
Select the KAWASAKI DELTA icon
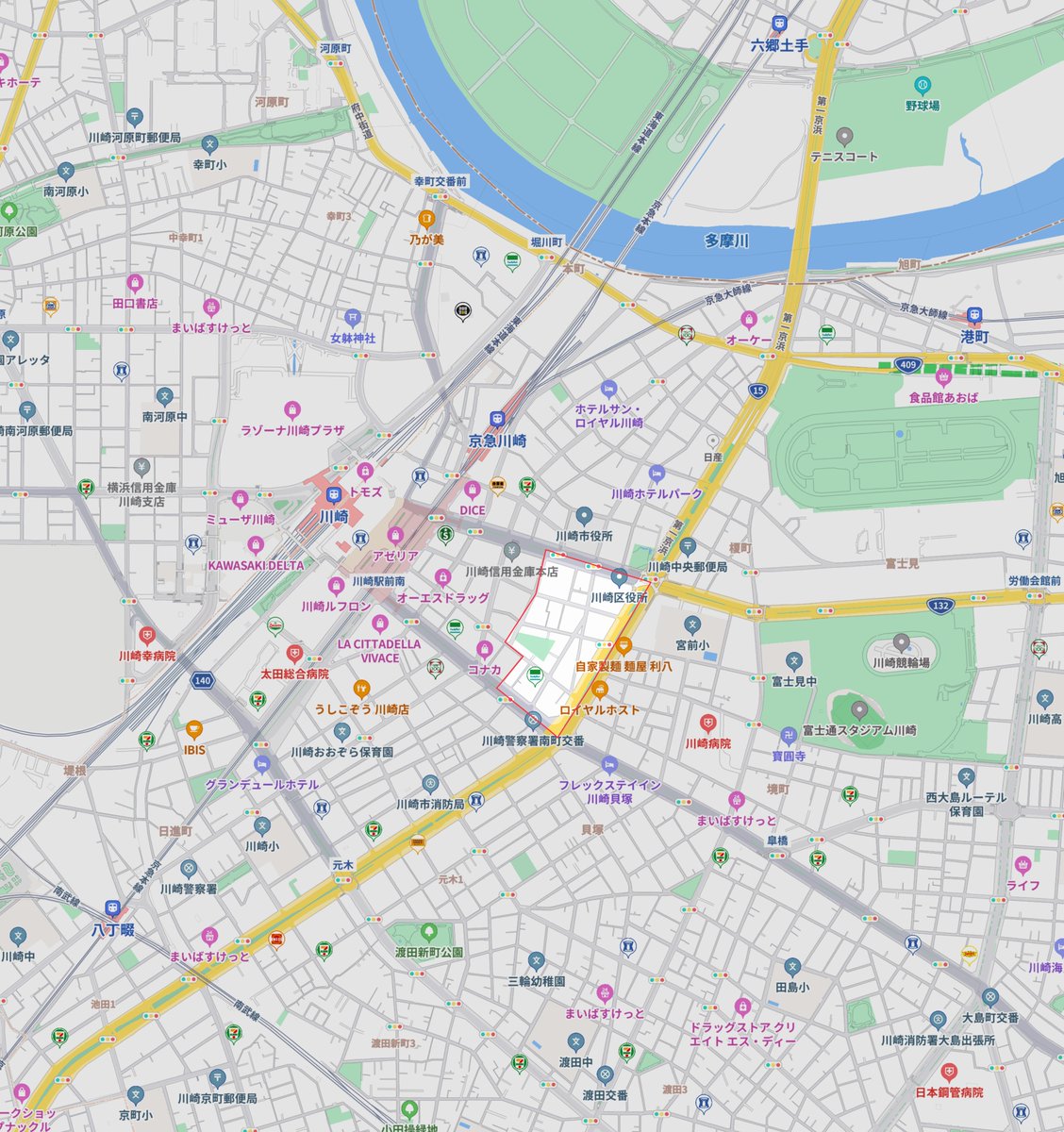click(x=256, y=544)
